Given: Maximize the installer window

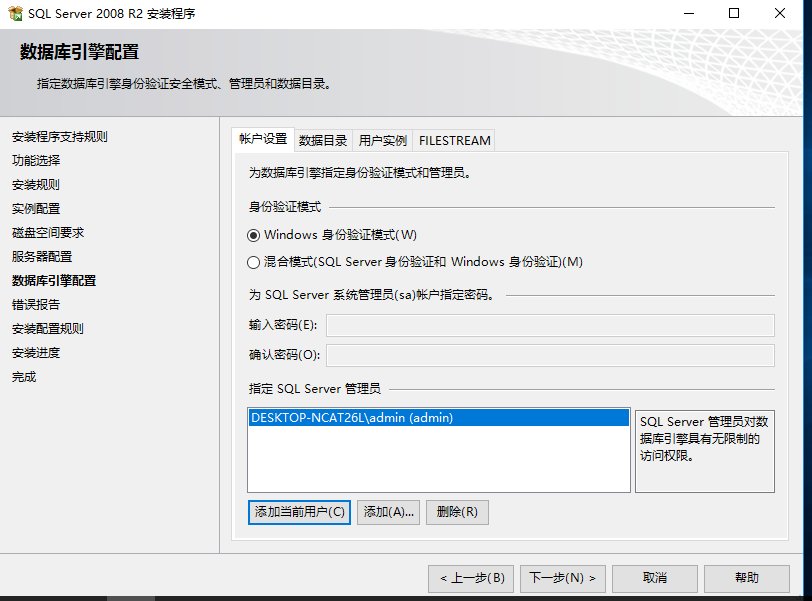Looking at the screenshot, I should click(734, 14).
